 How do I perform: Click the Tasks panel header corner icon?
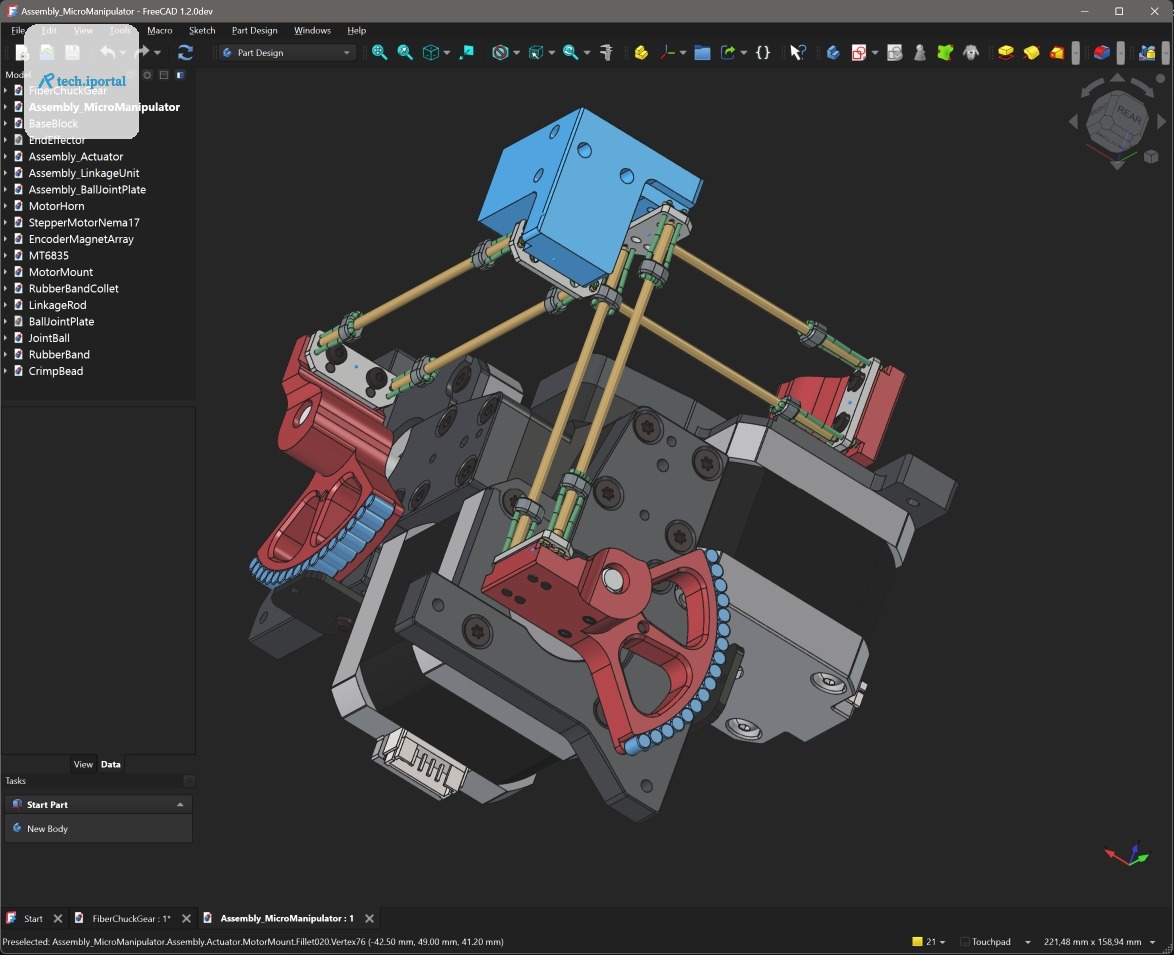189,781
